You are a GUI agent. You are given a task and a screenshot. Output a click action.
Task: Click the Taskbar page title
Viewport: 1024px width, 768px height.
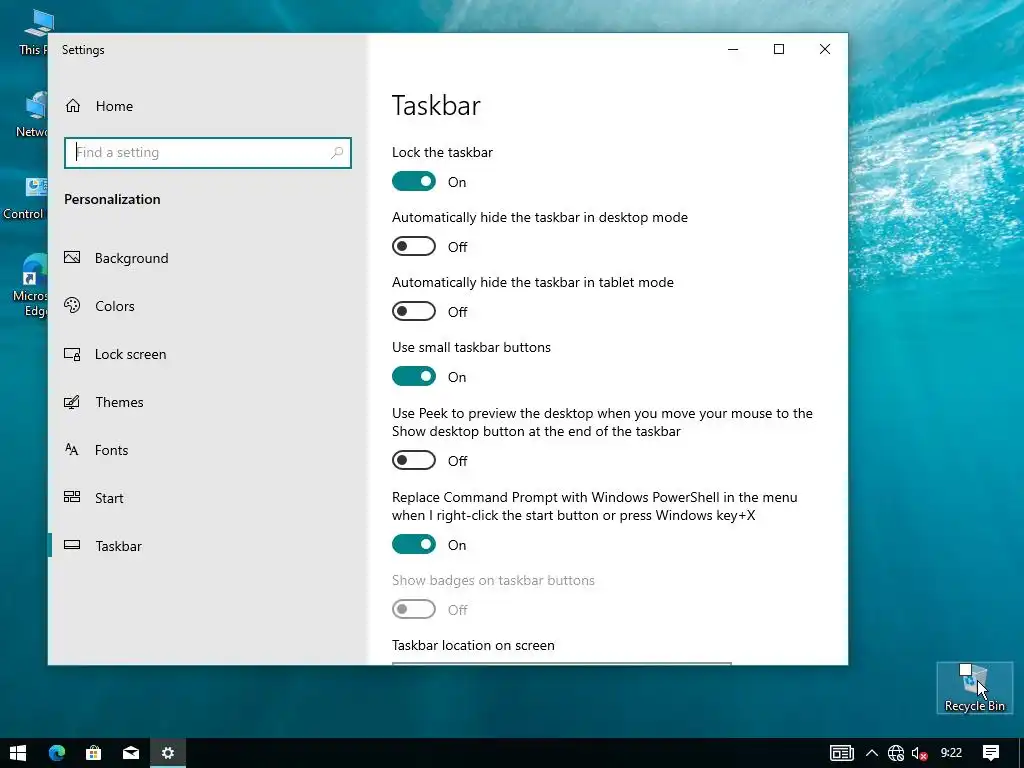436,106
